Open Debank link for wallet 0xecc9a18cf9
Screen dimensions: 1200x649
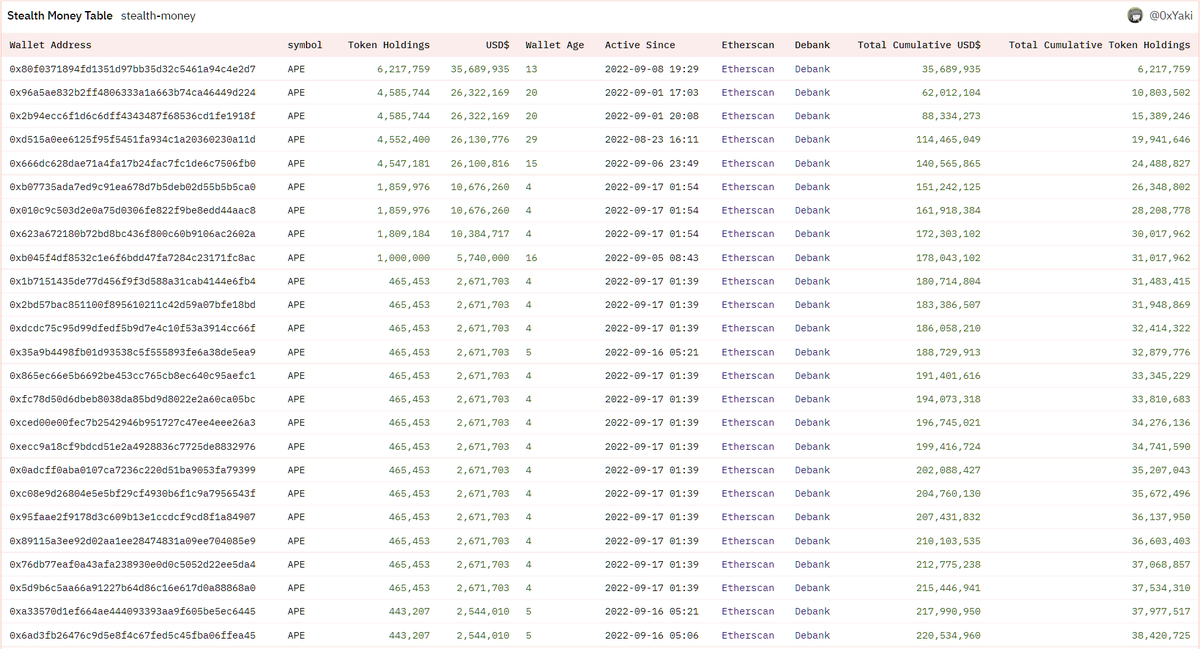coord(812,447)
